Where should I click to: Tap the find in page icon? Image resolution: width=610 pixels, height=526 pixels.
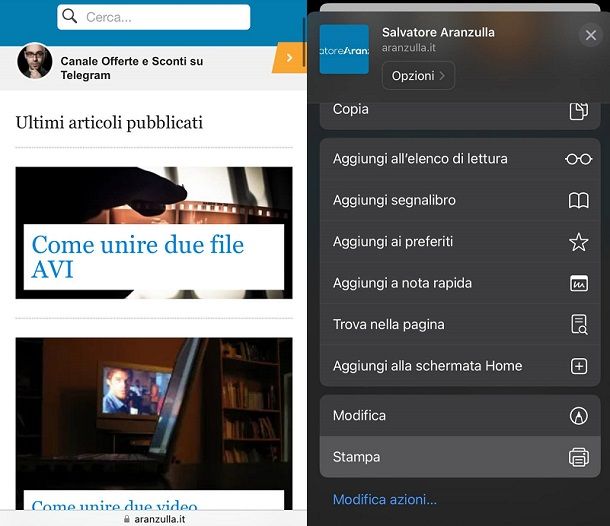pos(579,324)
